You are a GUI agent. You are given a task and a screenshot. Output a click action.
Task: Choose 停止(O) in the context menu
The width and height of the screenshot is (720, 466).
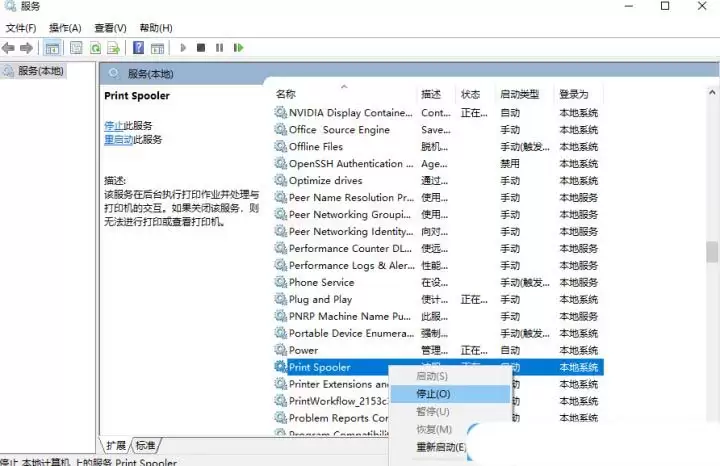(450, 394)
